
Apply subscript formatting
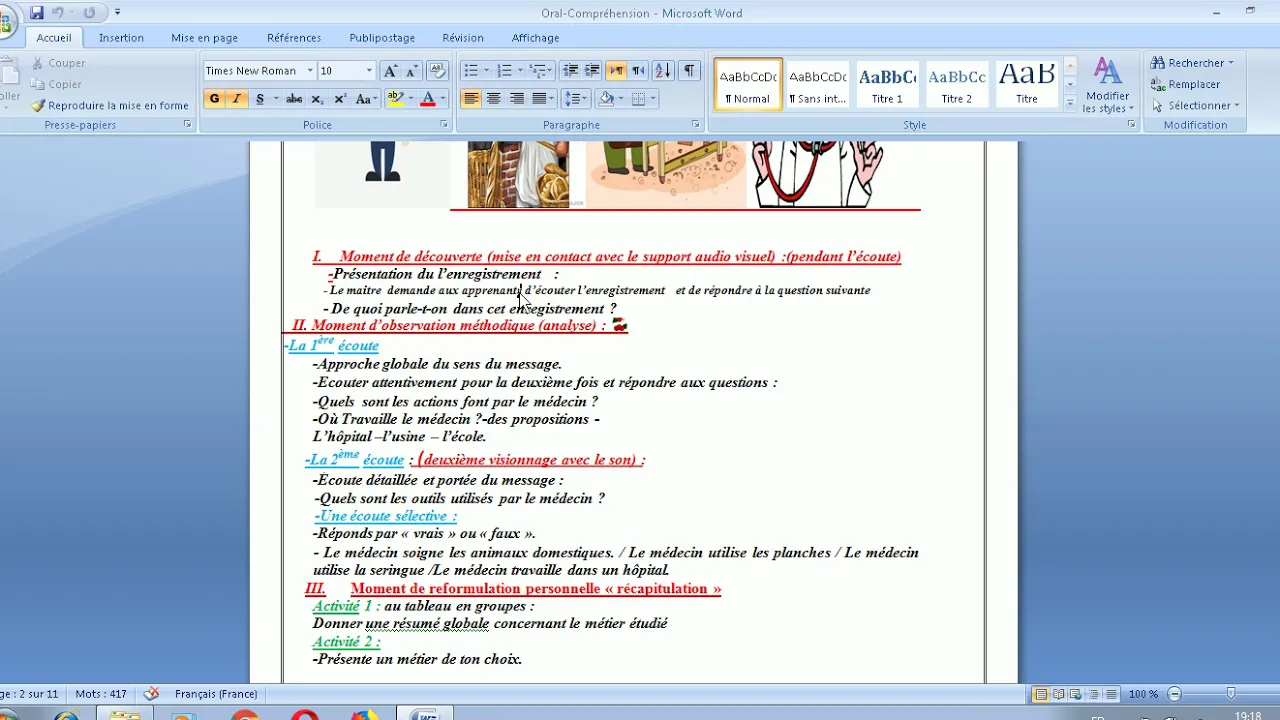coord(317,99)
